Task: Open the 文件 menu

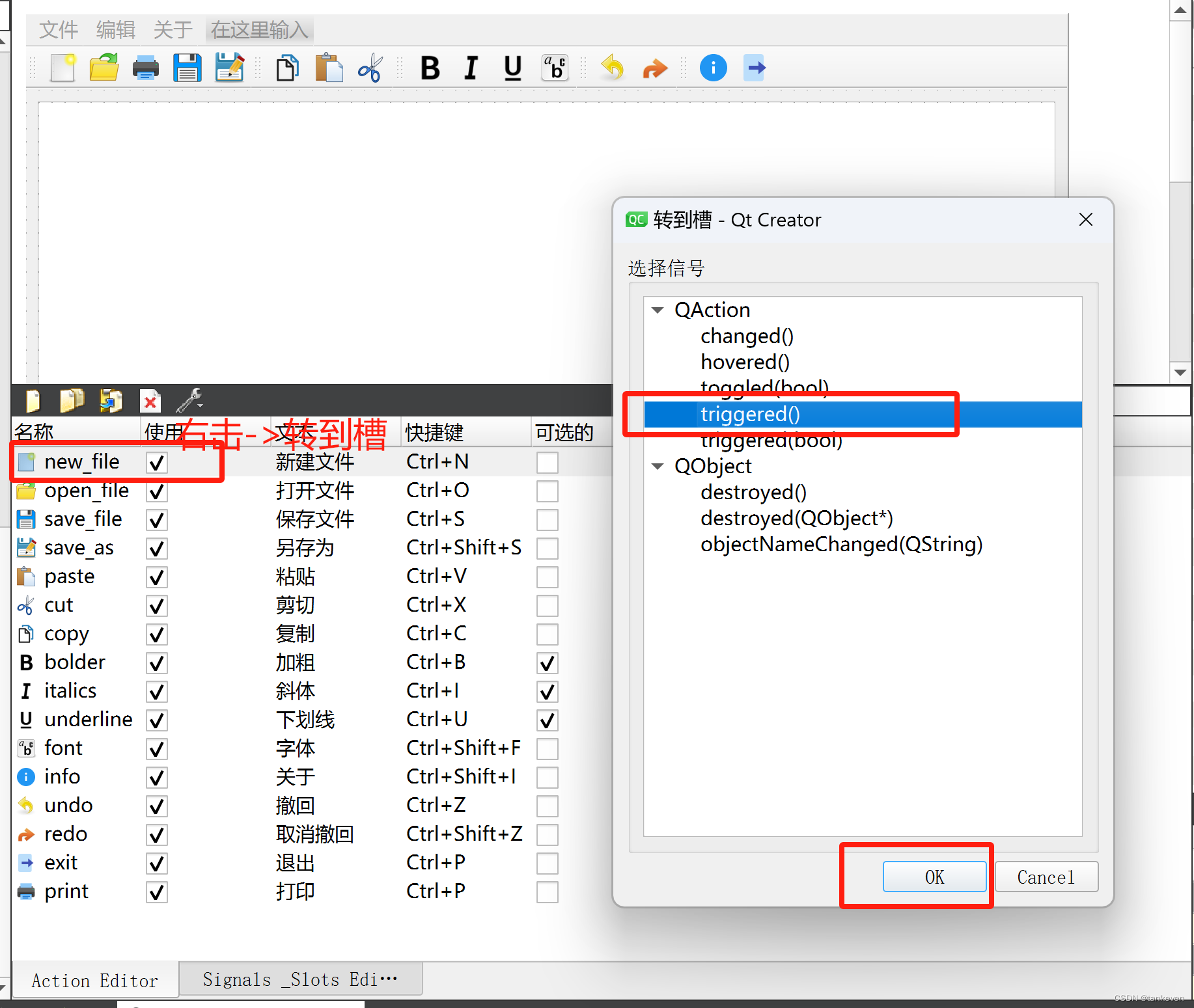Action: pyautogui.click(x=58, y=29)
